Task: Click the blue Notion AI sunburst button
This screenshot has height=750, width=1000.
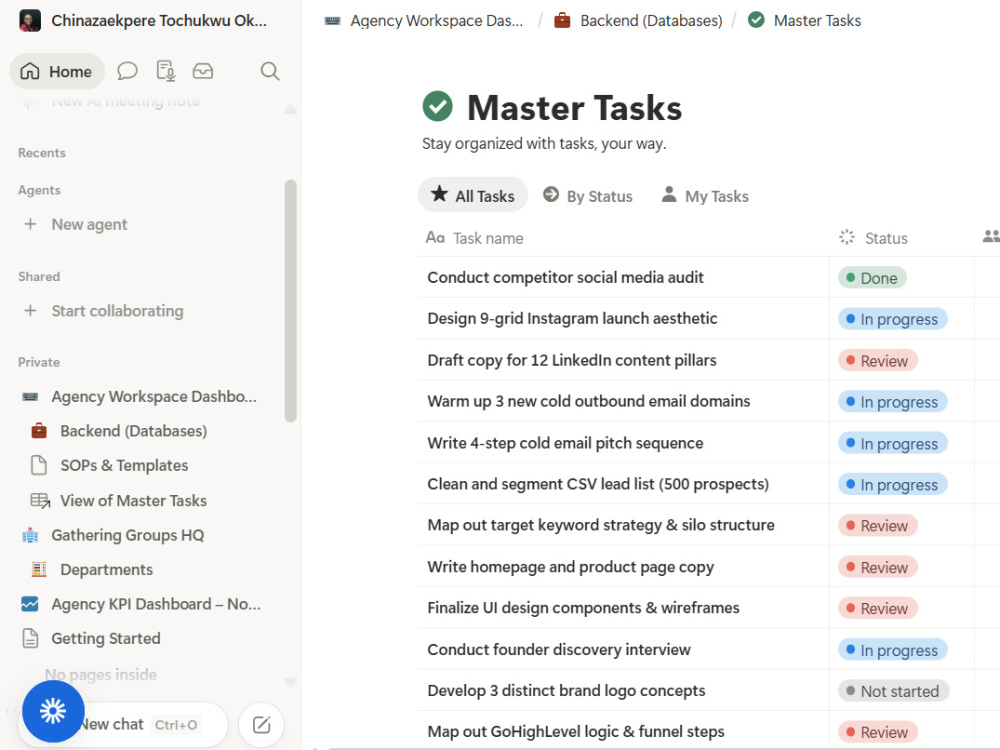Action: (53, 711)
